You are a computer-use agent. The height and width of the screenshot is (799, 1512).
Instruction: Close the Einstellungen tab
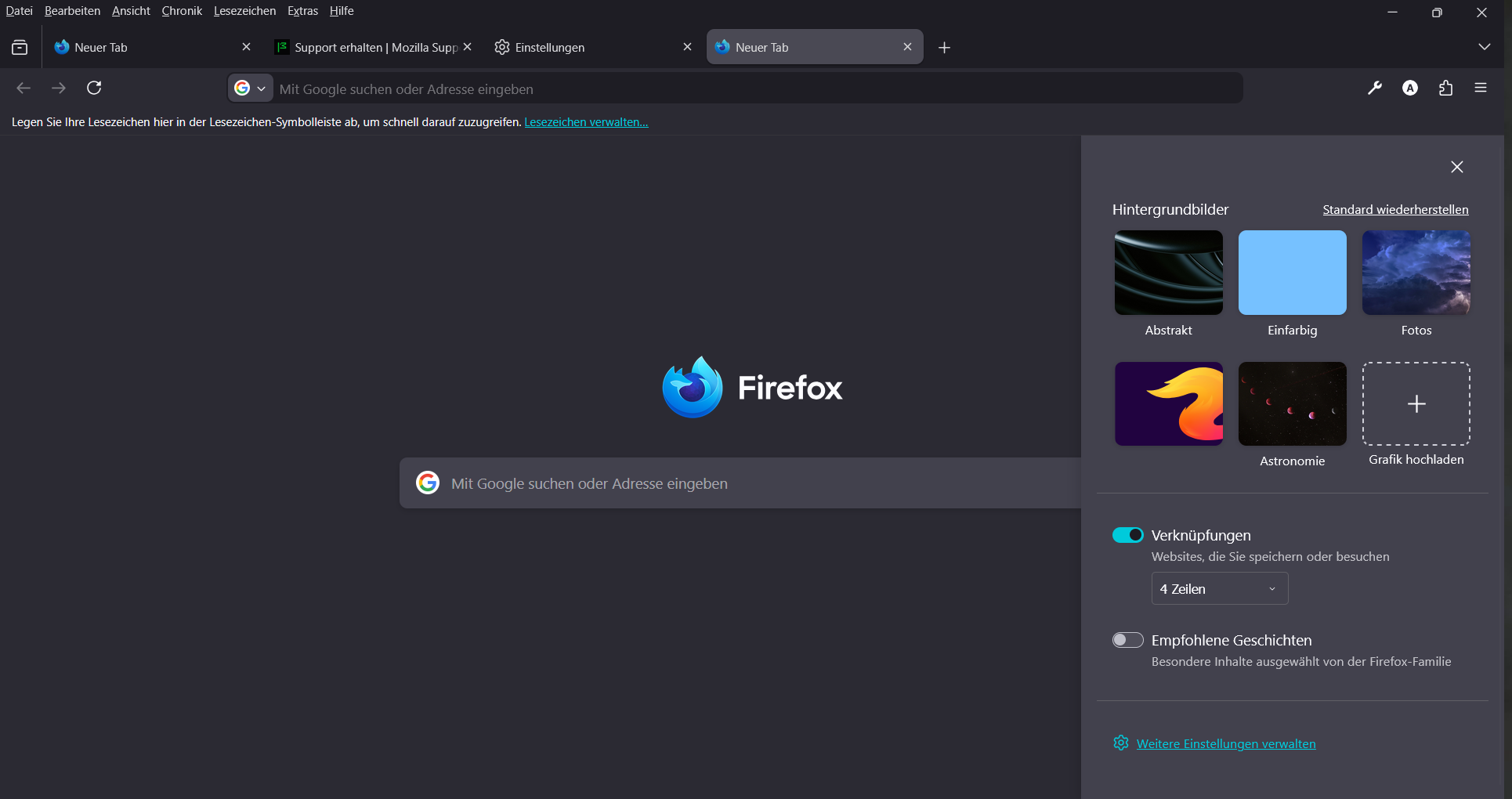tap(687, 47)
